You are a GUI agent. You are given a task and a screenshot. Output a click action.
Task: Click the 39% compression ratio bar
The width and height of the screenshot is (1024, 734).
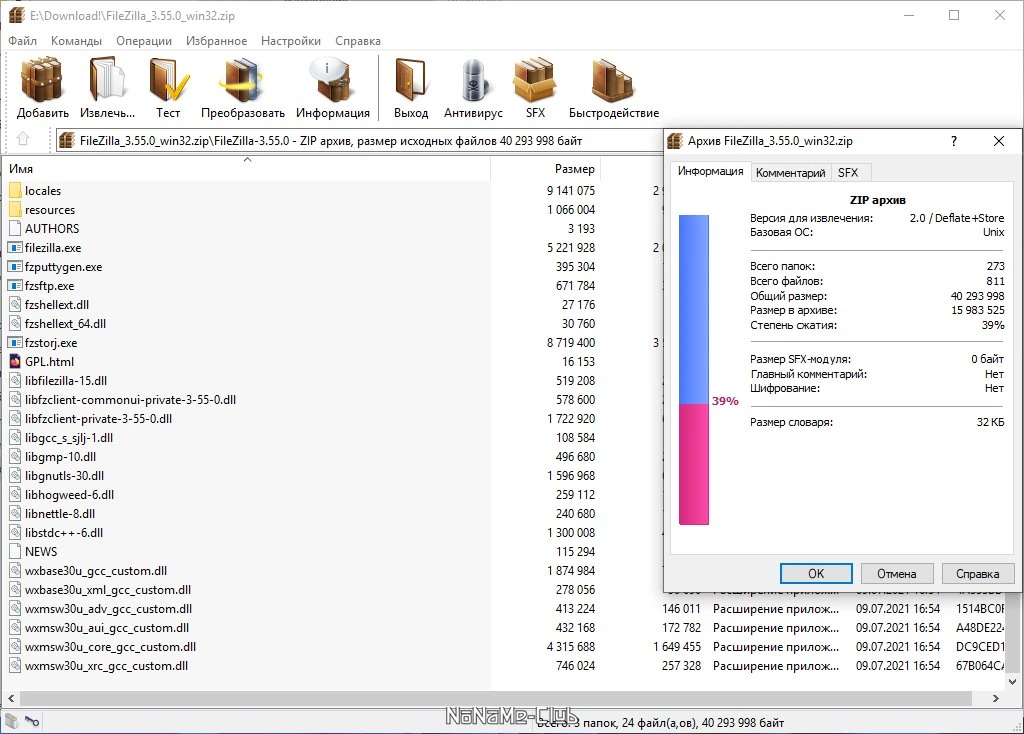click(694, 370)
